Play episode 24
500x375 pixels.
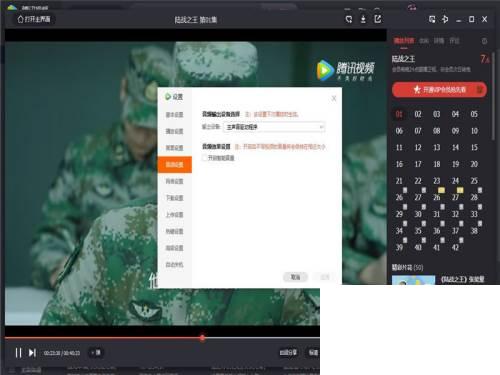tap(455, 181)
